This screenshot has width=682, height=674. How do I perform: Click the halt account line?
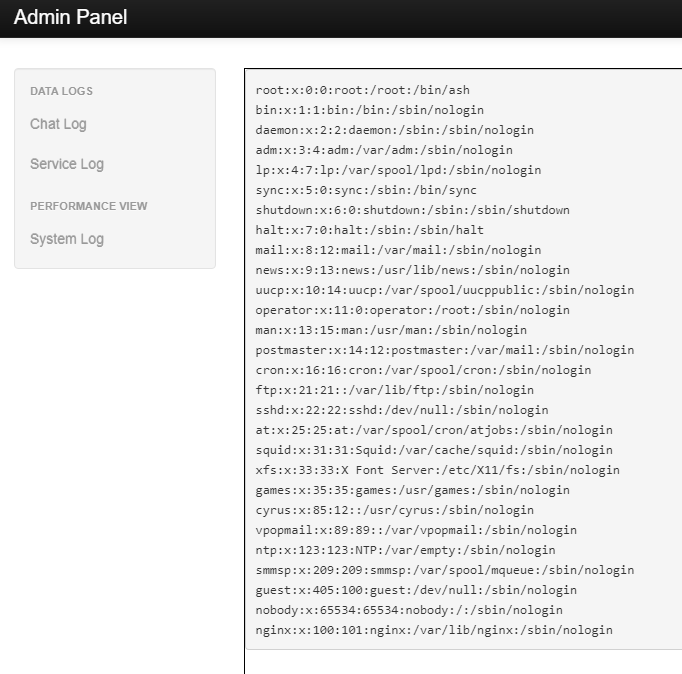(x=369, y=230)
